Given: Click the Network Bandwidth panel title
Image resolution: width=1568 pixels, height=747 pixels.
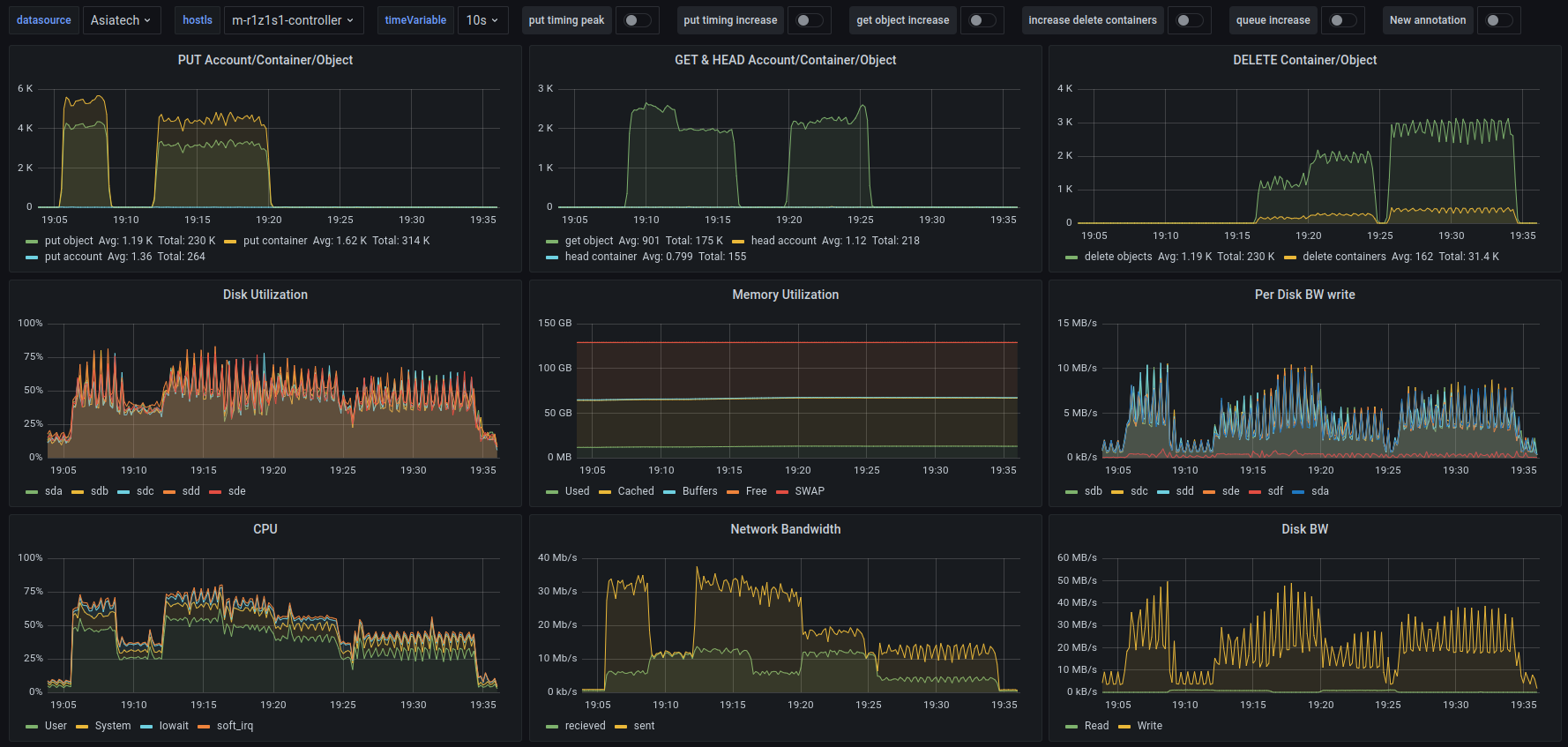Looking at the screenshot, I should click(785, 529).
